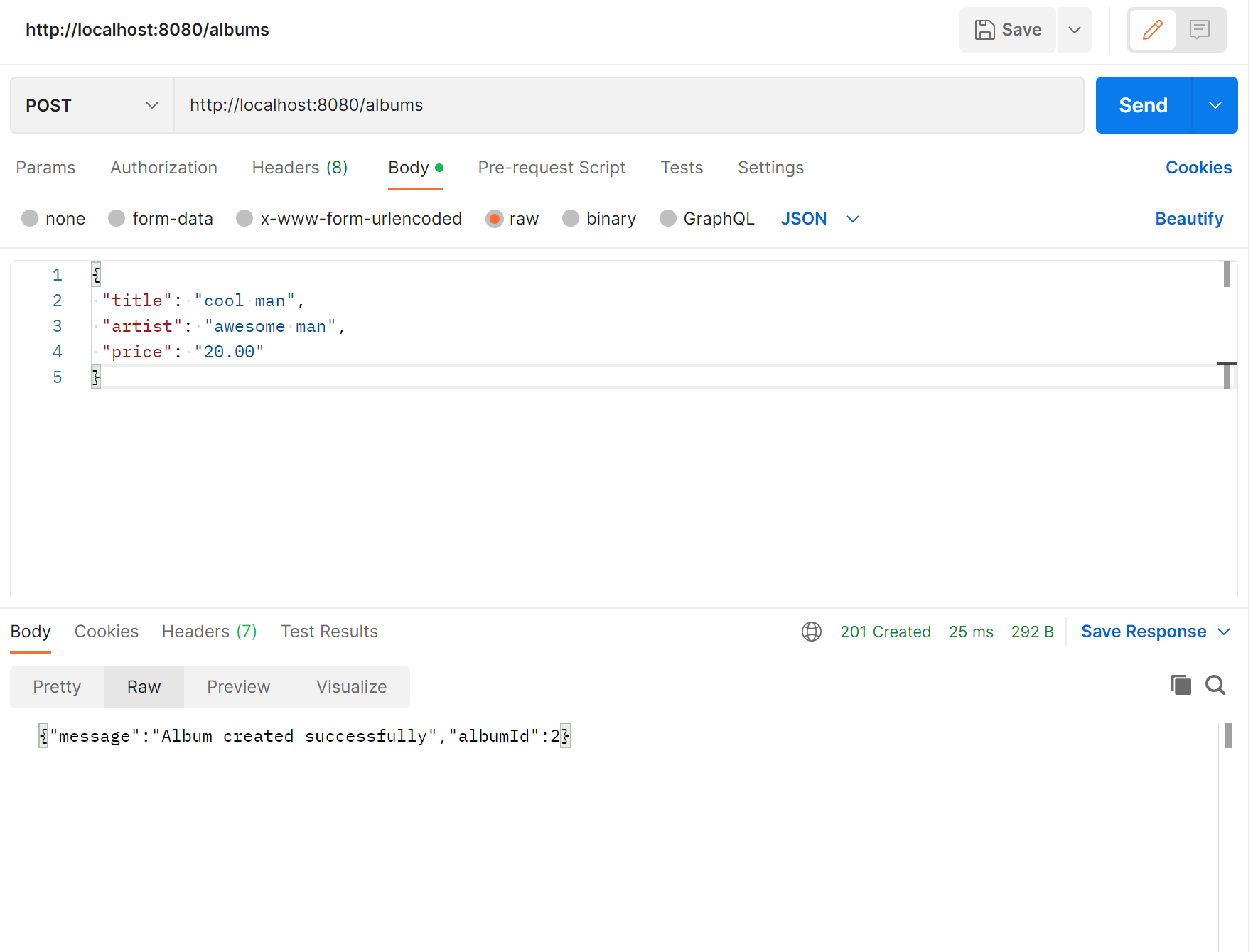
Task: Open the Params tab
Action: (45, 168)
